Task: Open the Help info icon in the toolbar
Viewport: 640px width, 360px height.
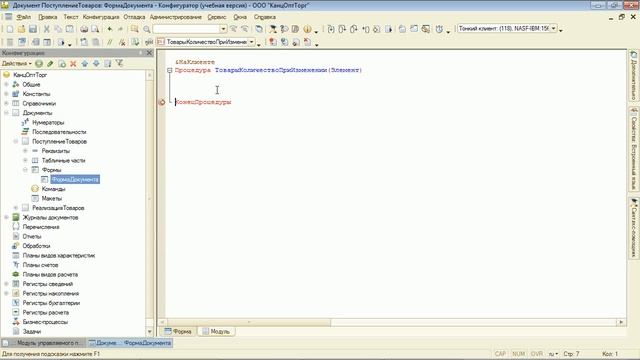Action: pos(307,29)
